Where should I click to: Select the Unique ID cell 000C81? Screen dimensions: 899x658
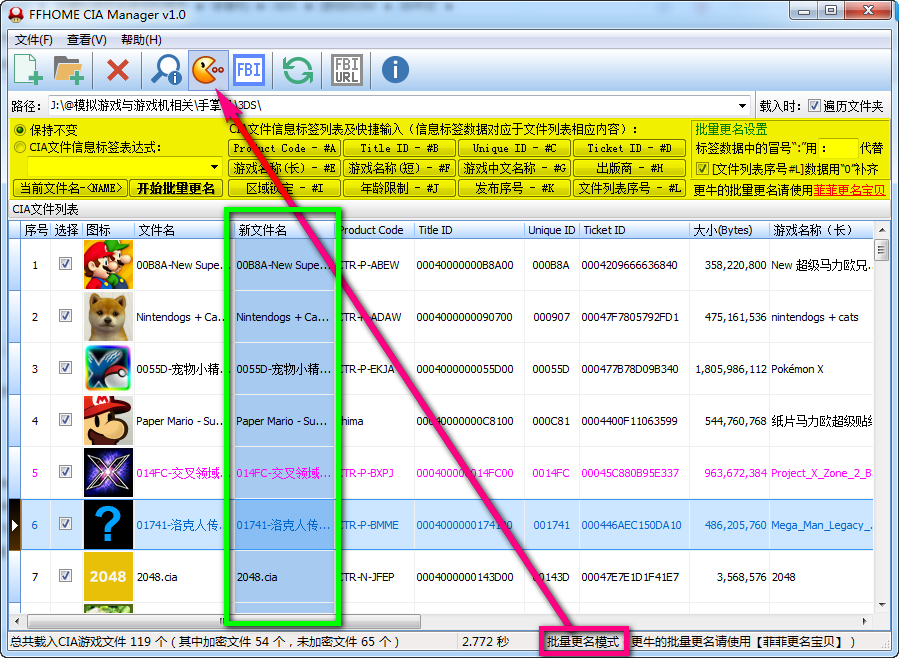(x=551, y=421)
